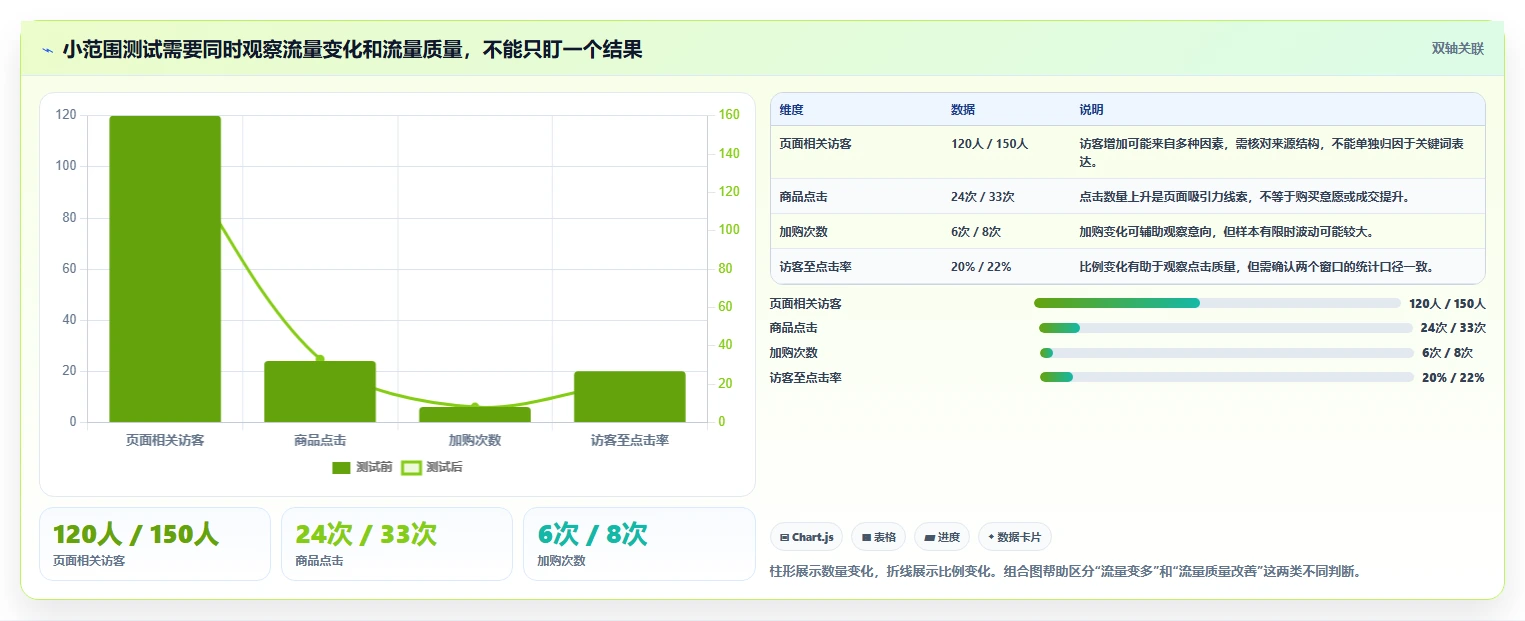
Task: Open the 6次 / 8次 data card
Action: (x=639, y=544)
